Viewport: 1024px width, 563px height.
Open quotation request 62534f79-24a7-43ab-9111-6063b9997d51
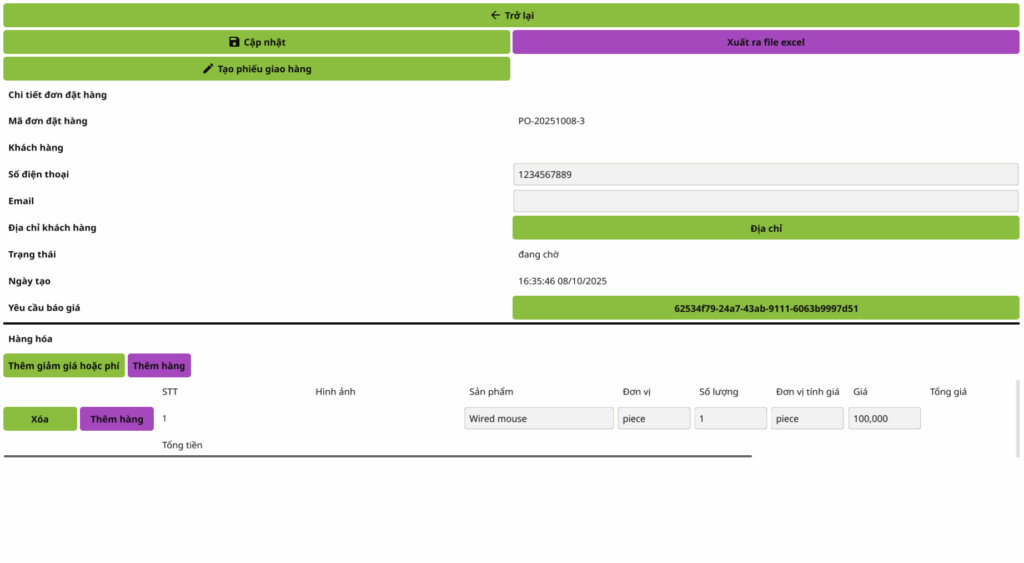point(765,308)
